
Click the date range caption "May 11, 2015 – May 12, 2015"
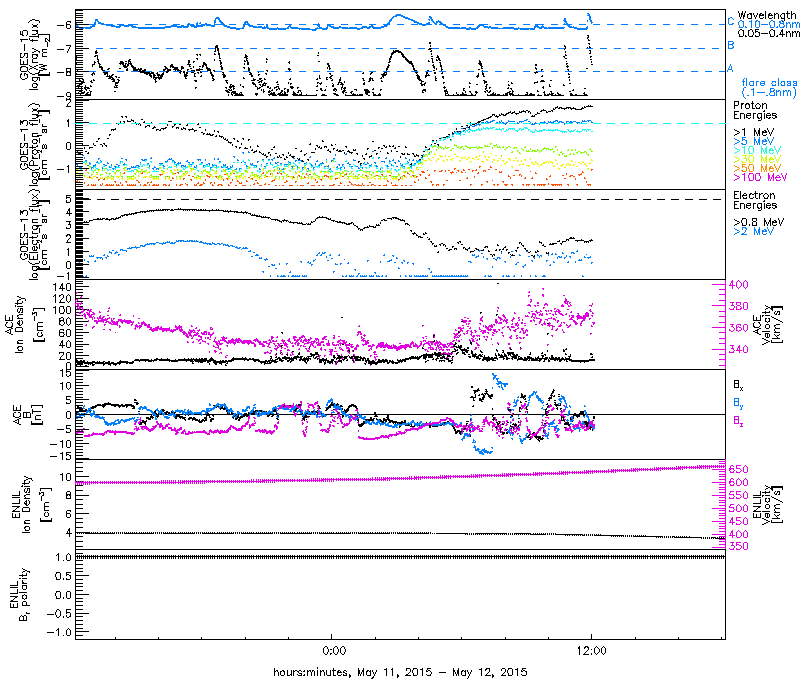click(442, 672)
